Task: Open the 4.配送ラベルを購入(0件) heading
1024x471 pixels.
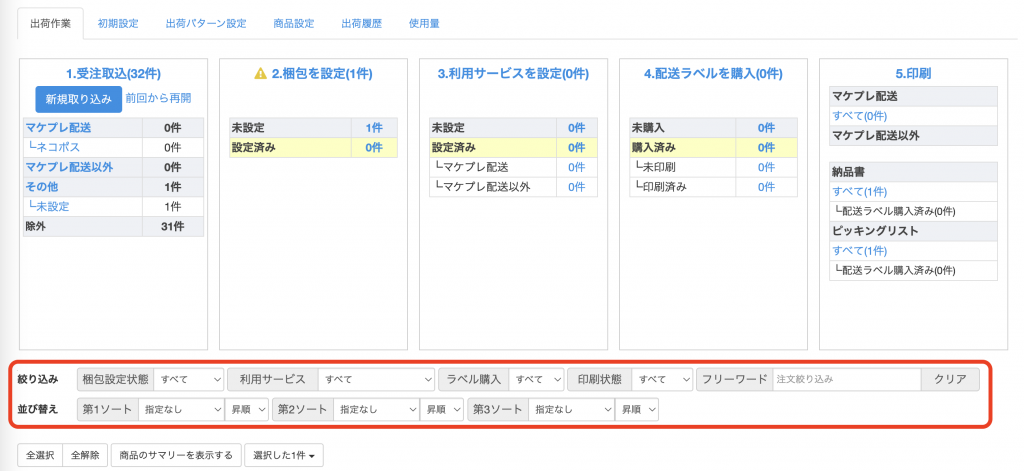Action: 713,74
